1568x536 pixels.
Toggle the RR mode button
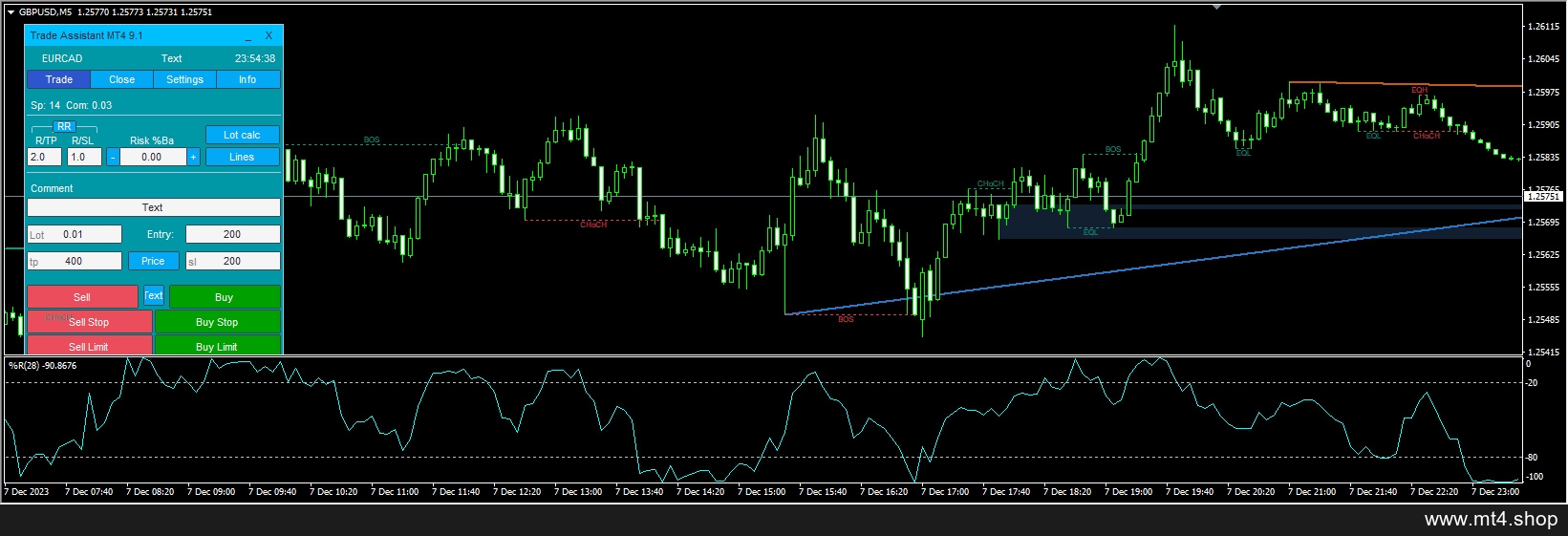tap(64, 126)
